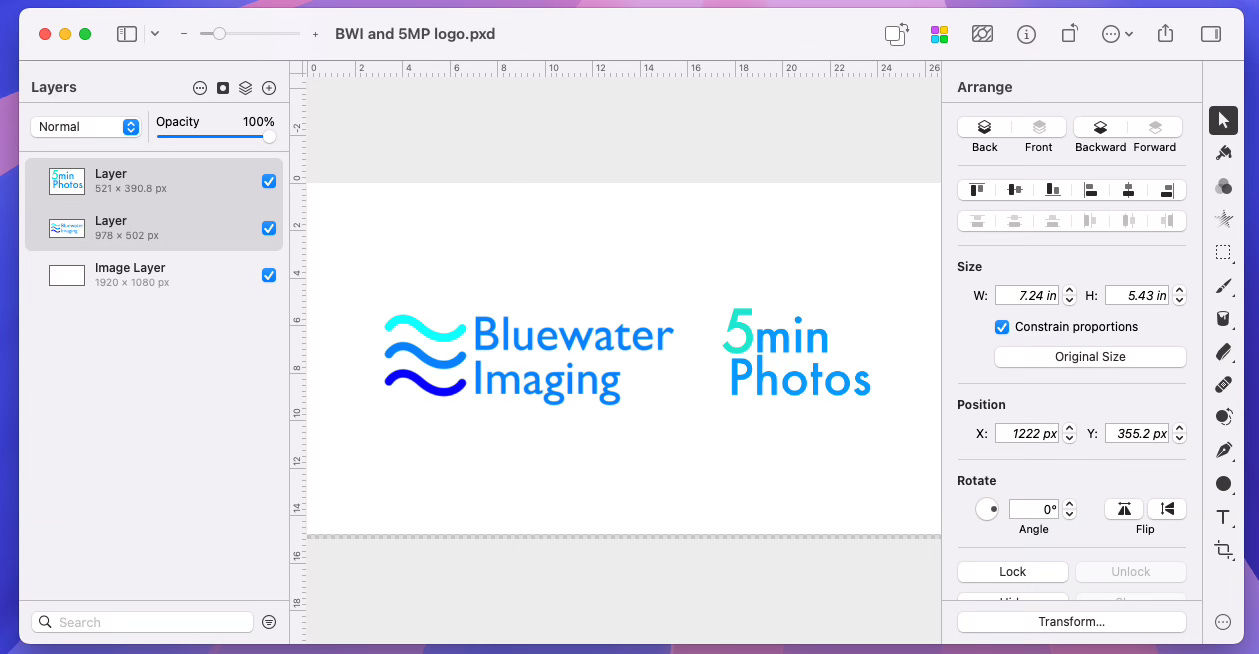Filter layers using search filter icon
This screenshot has height=654, width=1259.
[269, 622]
